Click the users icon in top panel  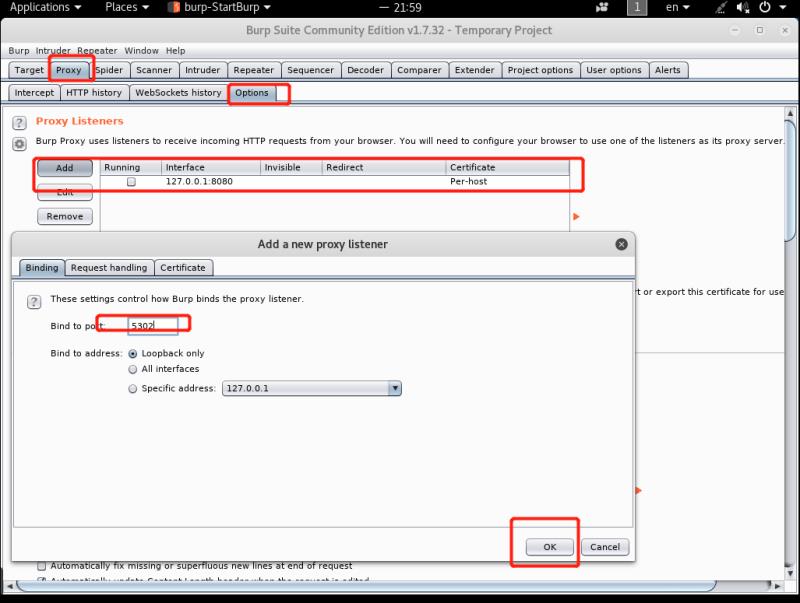[602, 7]
